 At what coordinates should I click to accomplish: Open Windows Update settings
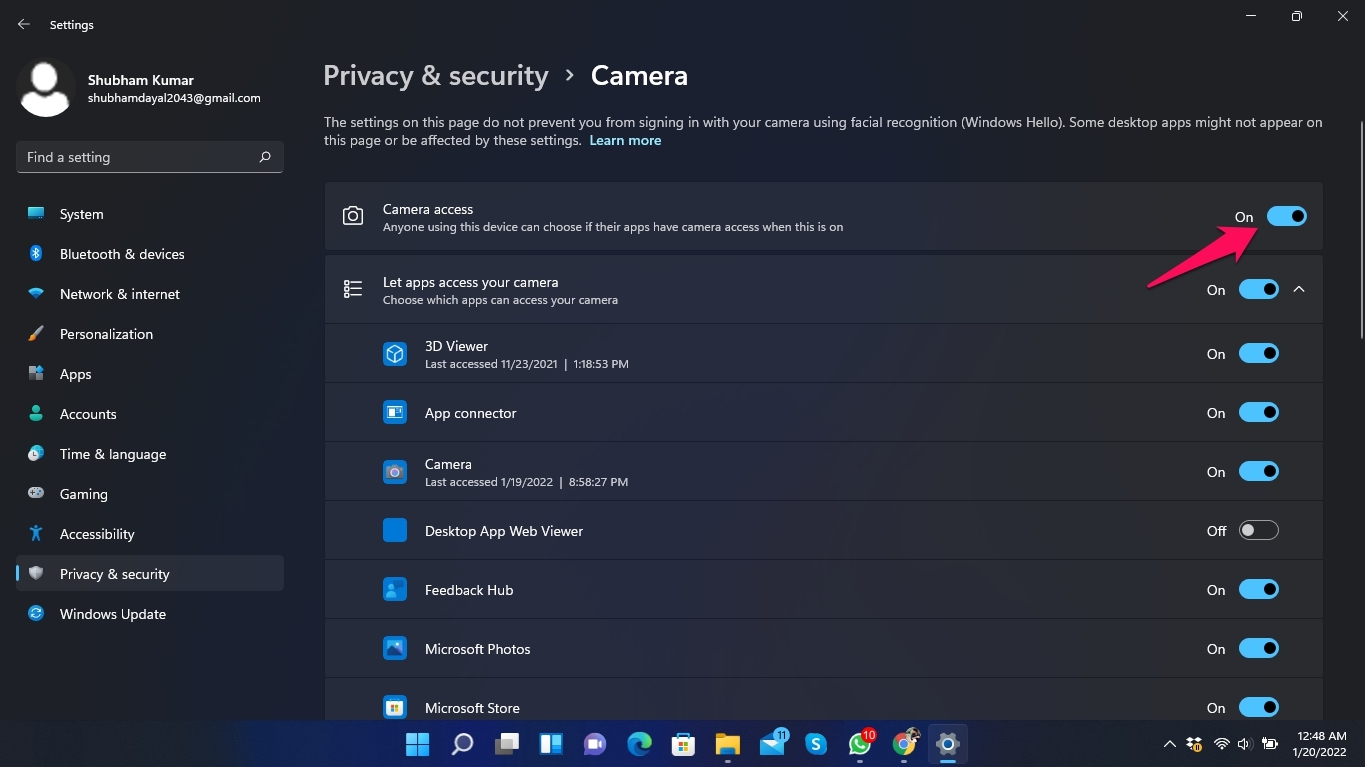point(112,613)
